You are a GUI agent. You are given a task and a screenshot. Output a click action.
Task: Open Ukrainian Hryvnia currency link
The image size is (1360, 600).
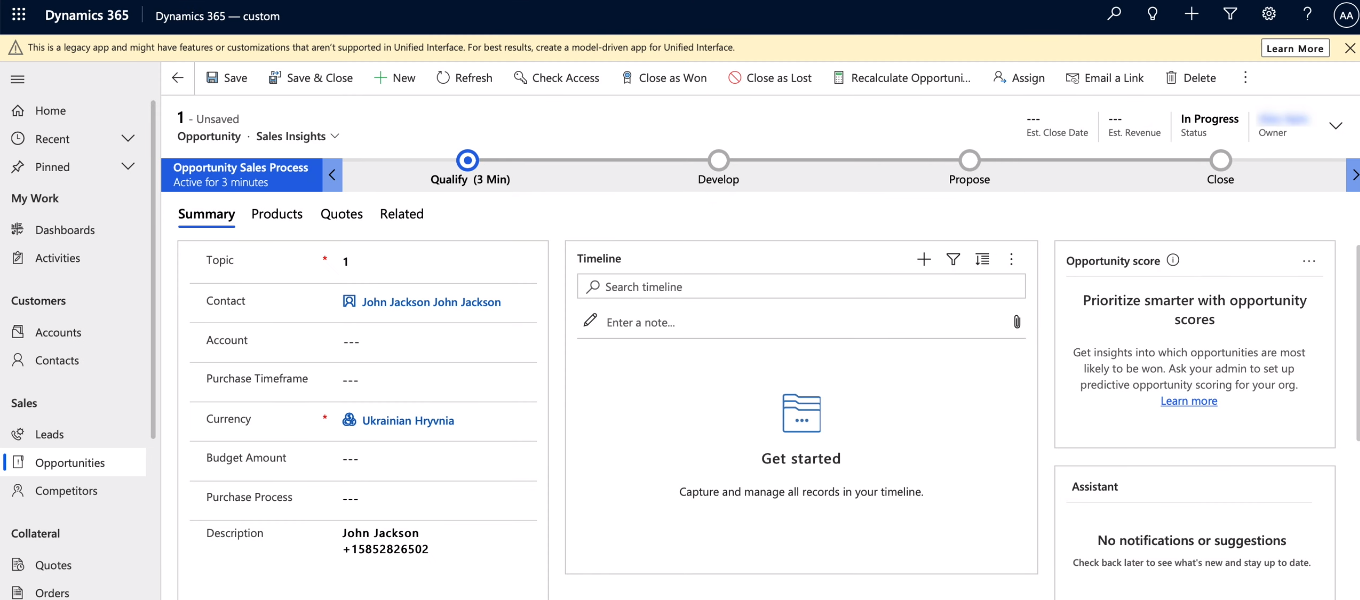[408, 421]
